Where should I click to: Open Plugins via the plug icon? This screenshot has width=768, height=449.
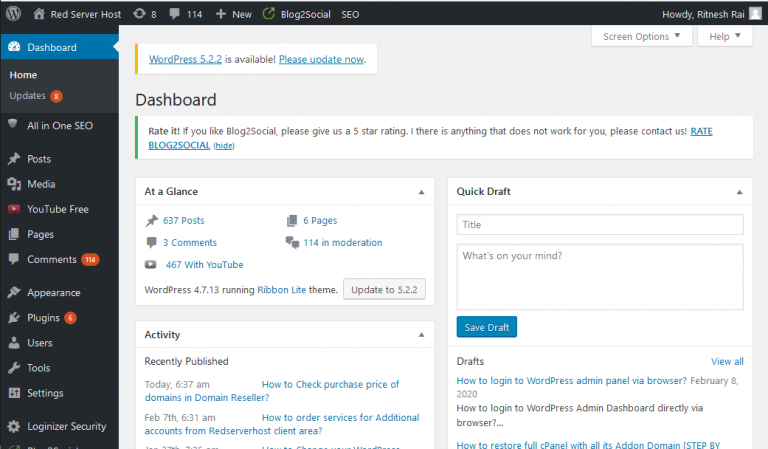14,318
